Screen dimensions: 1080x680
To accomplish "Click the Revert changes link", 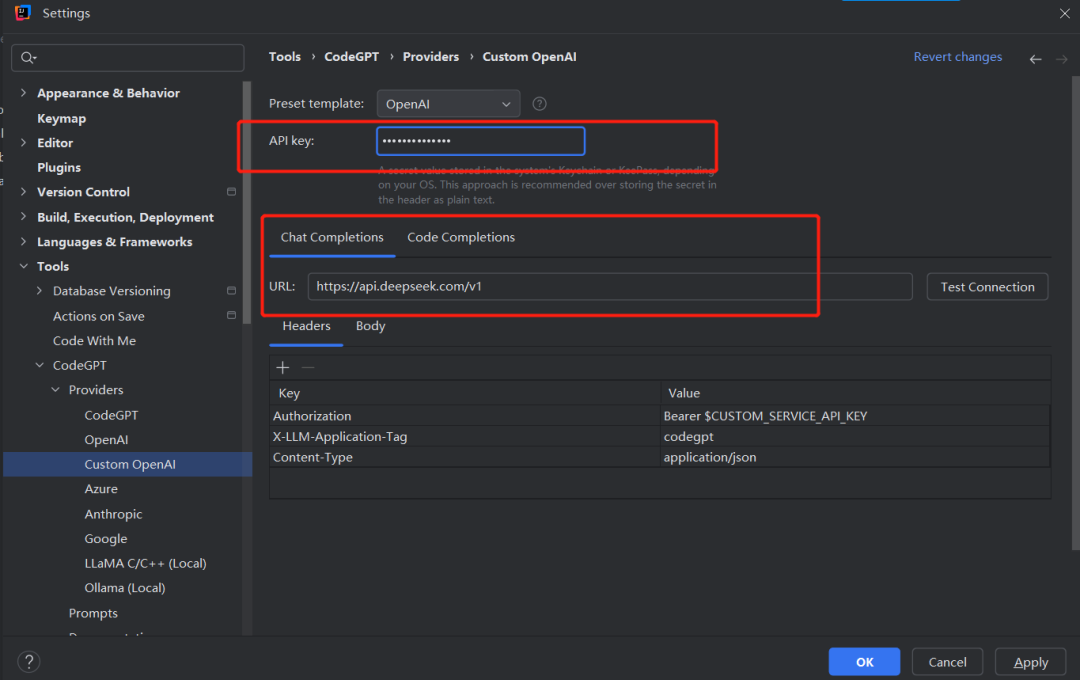I will click(957, 57).
